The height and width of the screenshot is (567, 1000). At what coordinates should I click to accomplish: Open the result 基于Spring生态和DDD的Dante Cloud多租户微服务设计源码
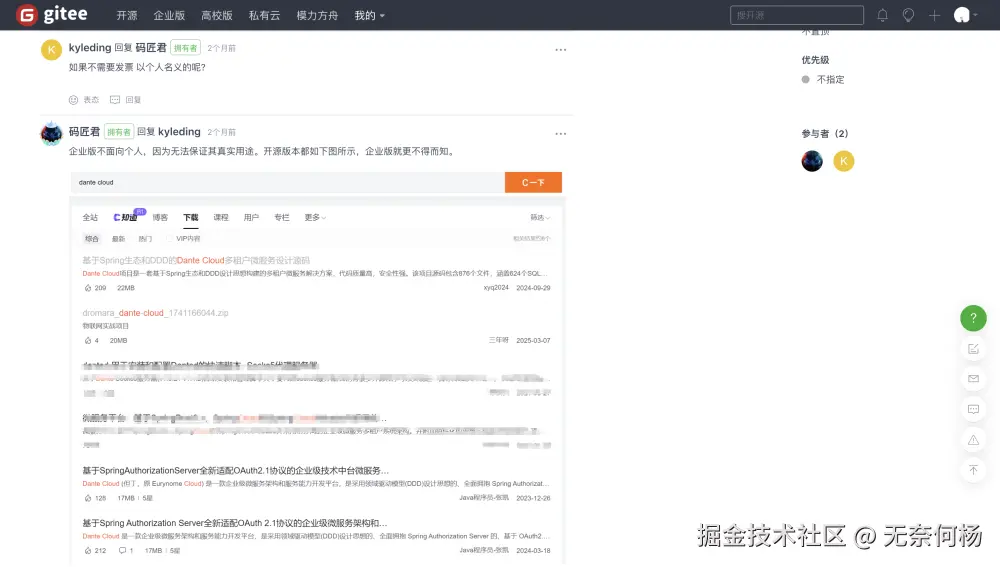(196, 260)
